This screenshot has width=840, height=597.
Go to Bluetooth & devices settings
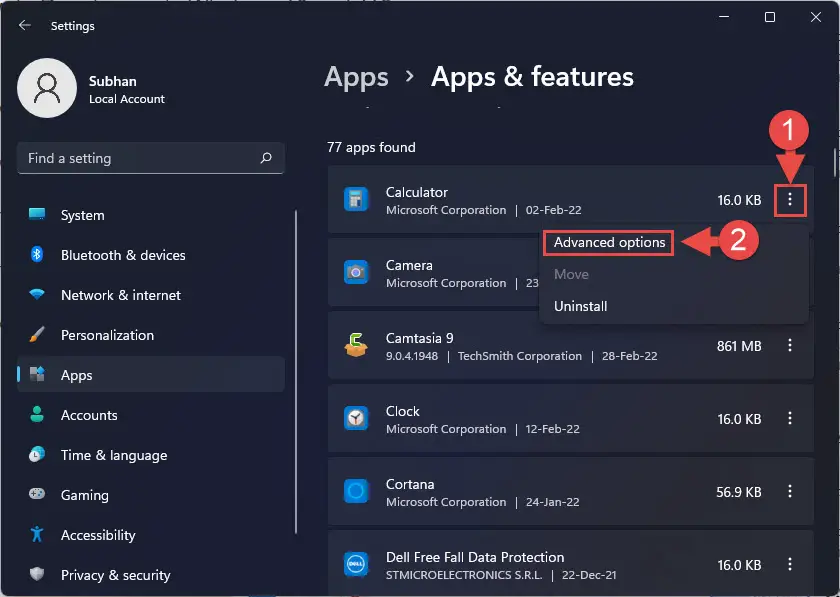click(151, 255)
